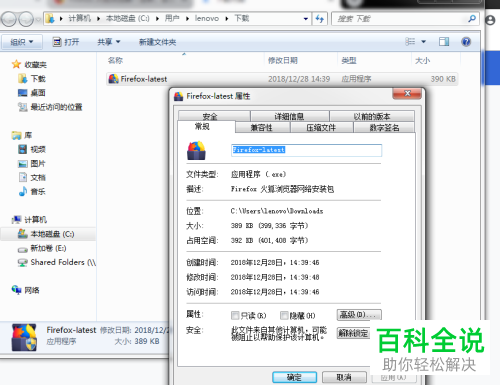500x385 pixels.
Task: Switch to the 数字签名 tab
Action: pos(384,127)
